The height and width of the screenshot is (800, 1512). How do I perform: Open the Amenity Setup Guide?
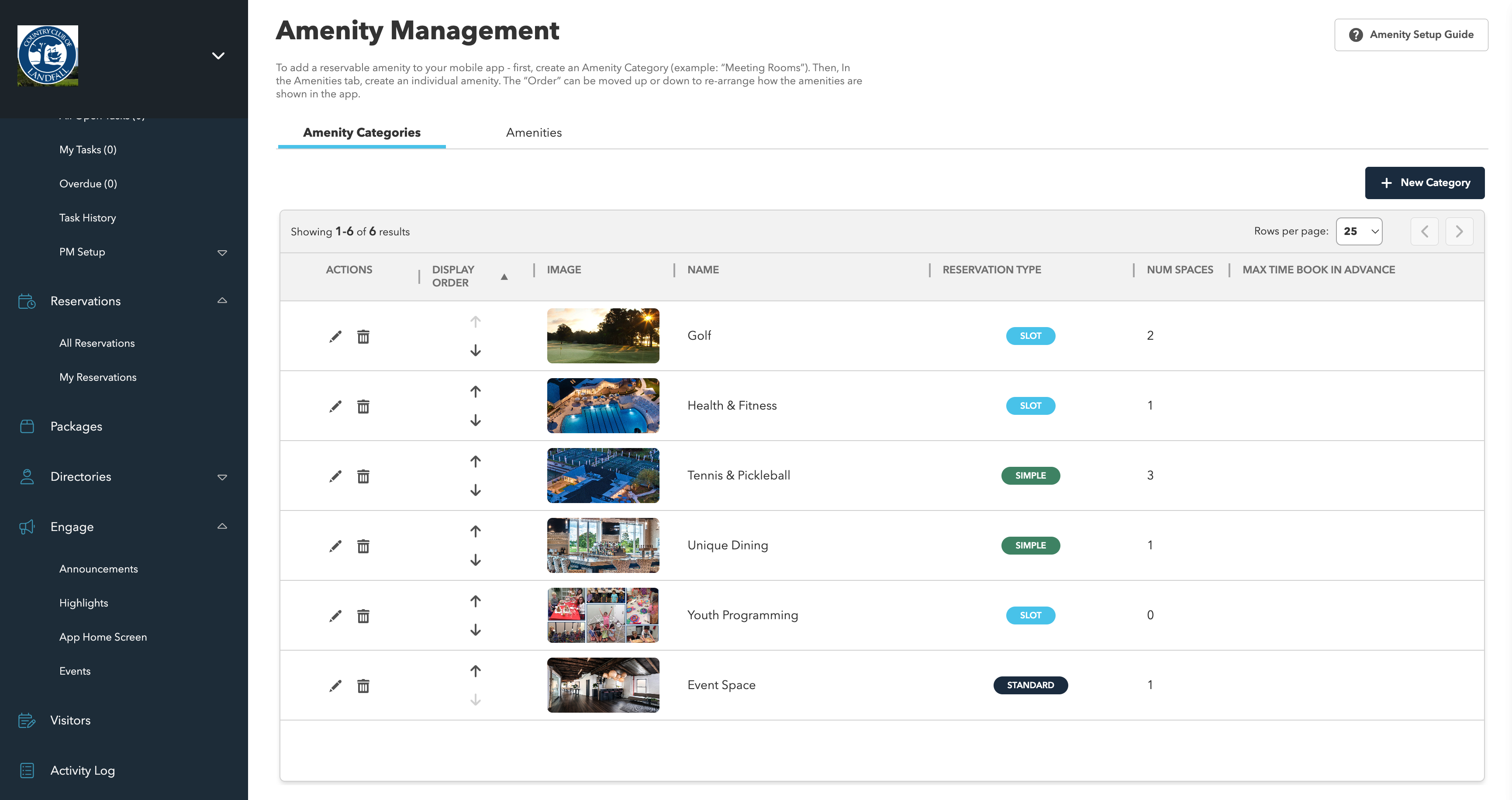pyautogui.click(x=1411, y=34)
